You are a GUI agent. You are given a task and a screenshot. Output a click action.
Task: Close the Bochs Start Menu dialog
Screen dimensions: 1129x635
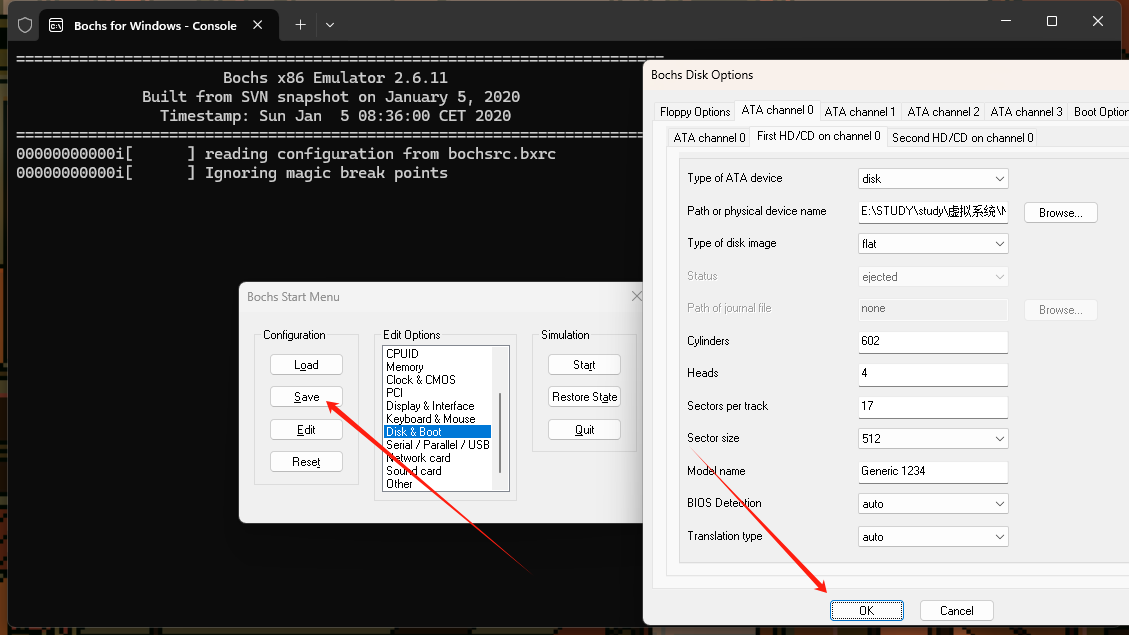click(637, 297)
